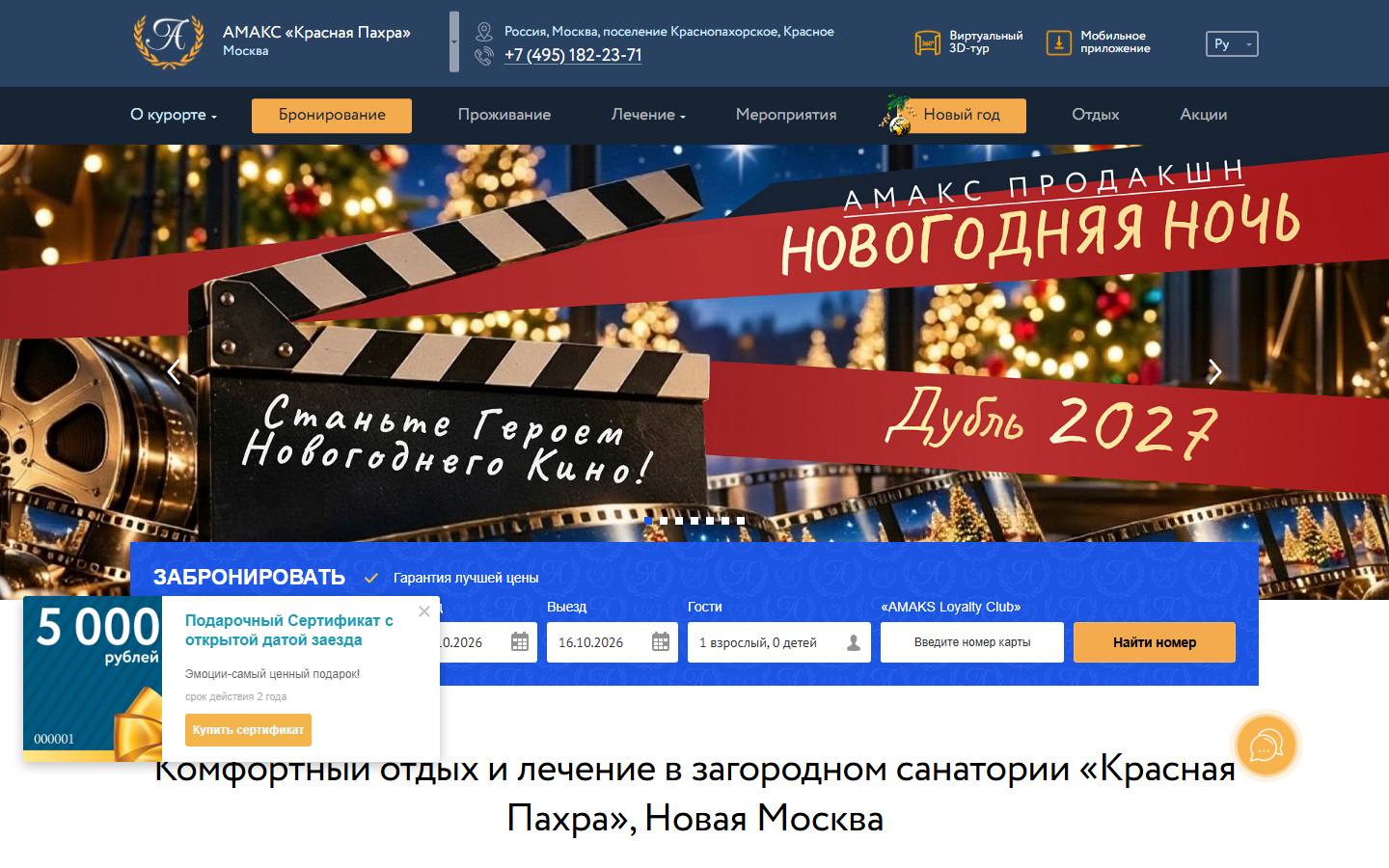
Task: Open Подарочный Сертификат с открытой датой заезда link
Action: point(289,631)
